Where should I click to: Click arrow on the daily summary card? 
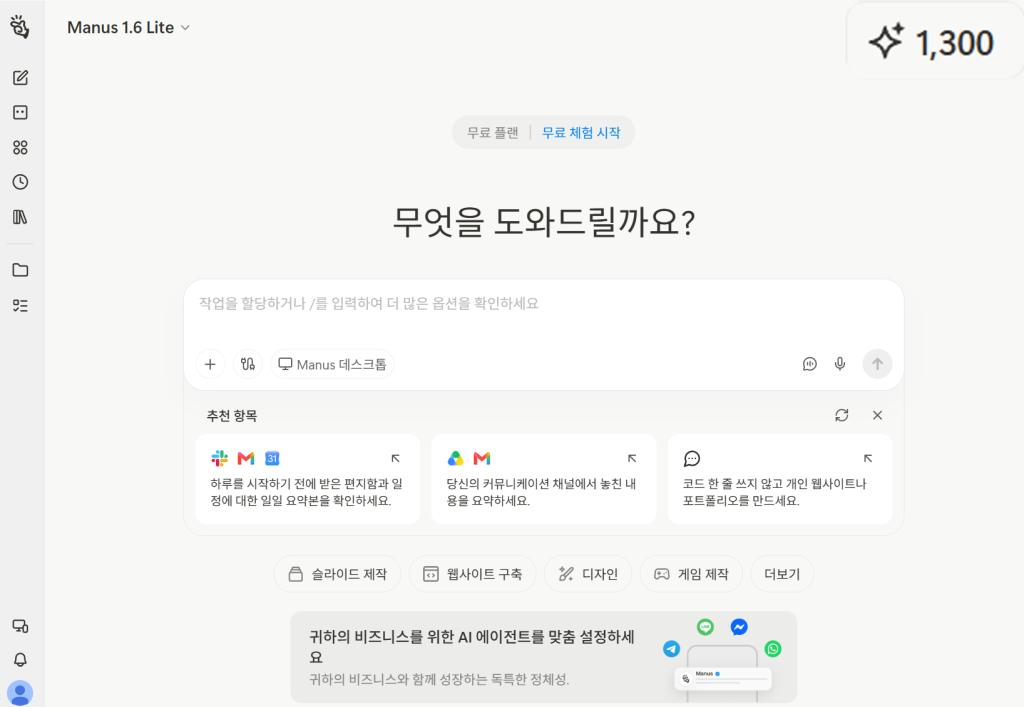(x=396, y=458)
